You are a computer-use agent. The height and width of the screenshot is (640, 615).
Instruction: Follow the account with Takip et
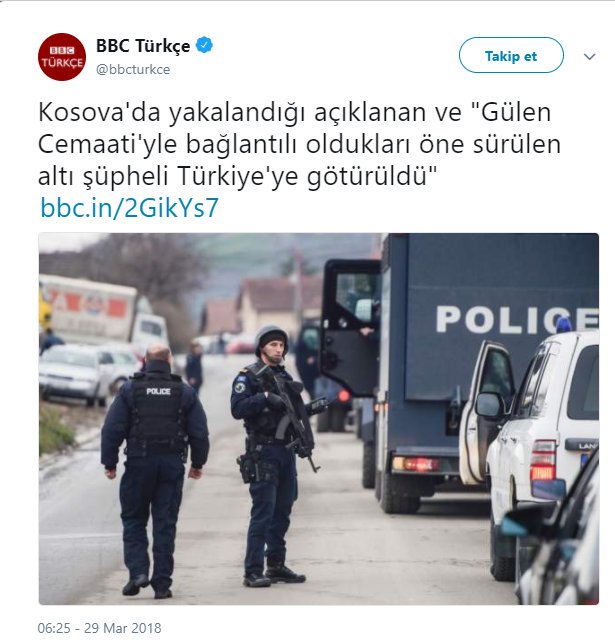pyautogui.click(x=511, y=55)
